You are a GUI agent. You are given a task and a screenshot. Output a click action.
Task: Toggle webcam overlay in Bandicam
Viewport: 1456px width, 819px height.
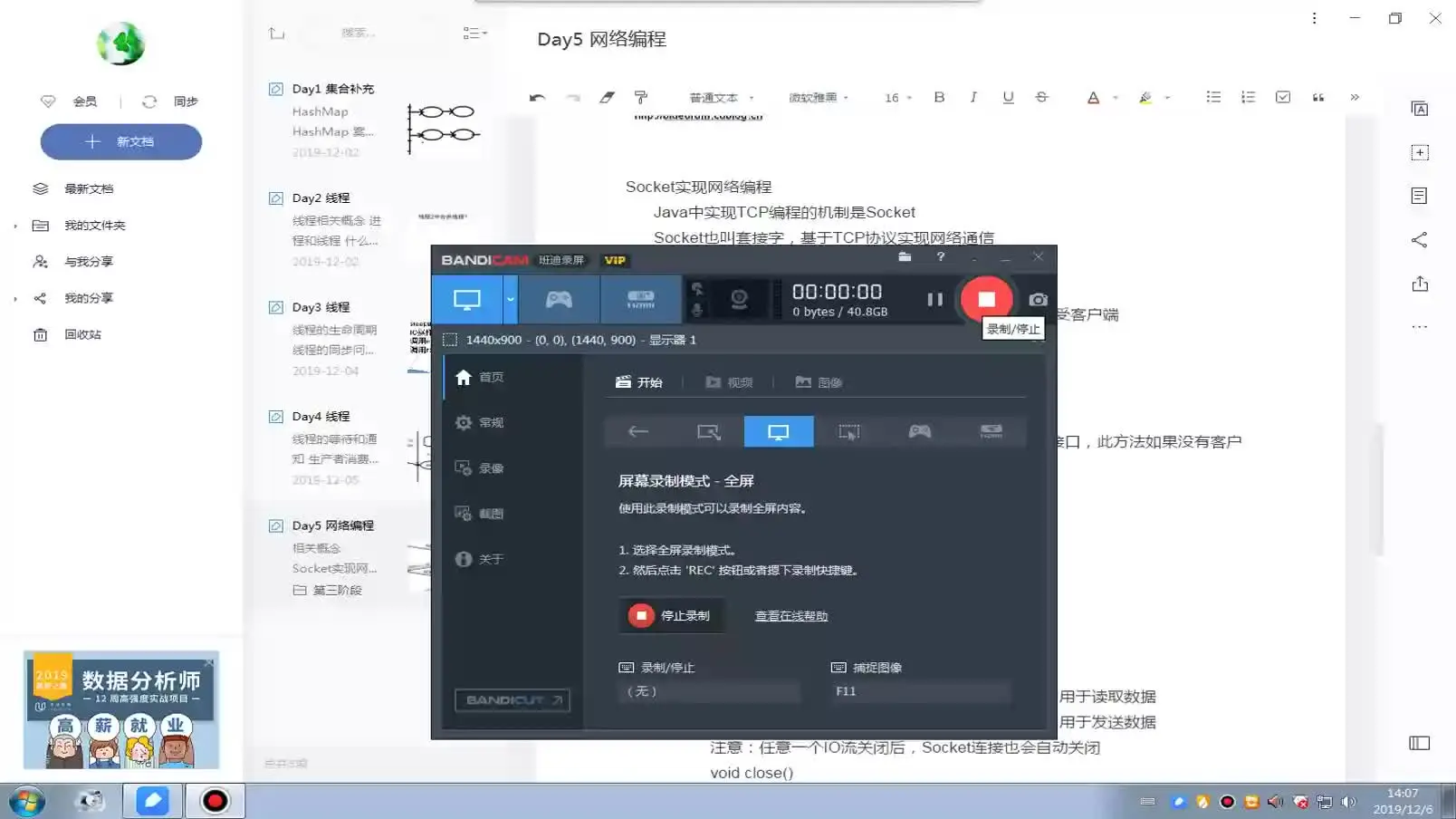coord(739,300)
